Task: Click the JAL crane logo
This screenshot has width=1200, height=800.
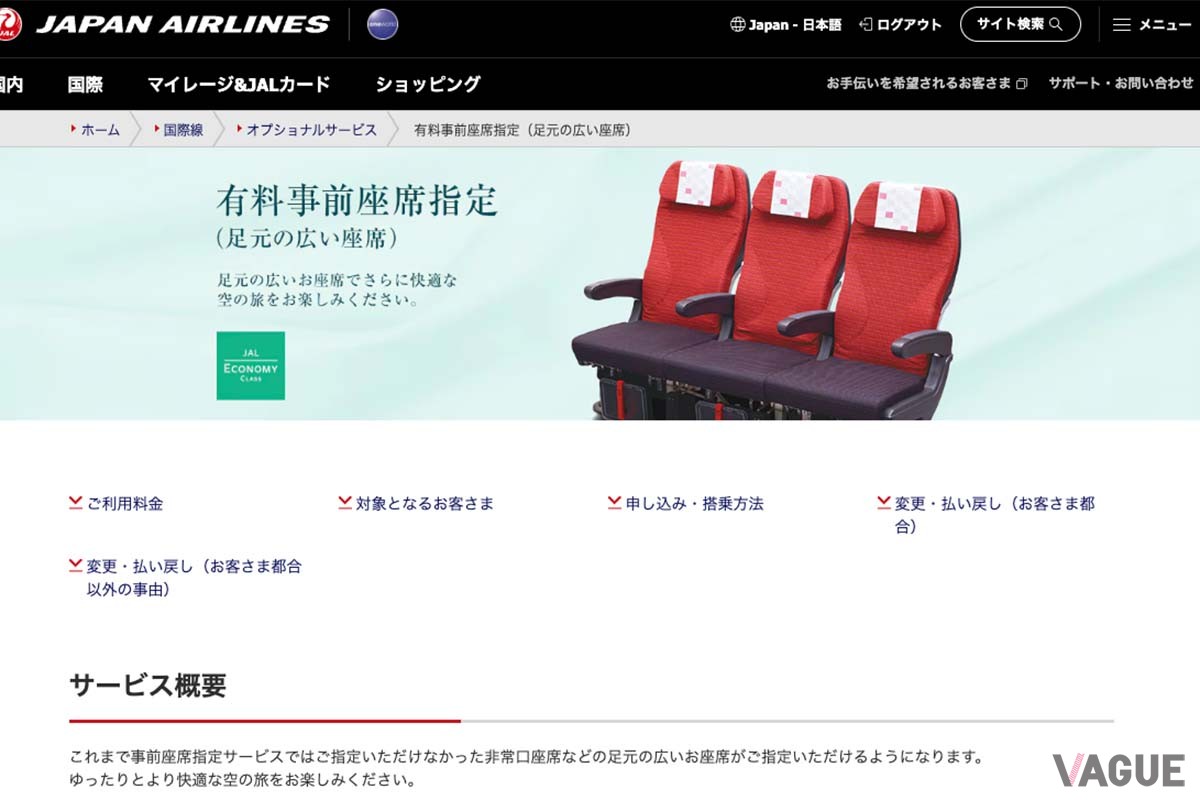Action: point(8,23)
